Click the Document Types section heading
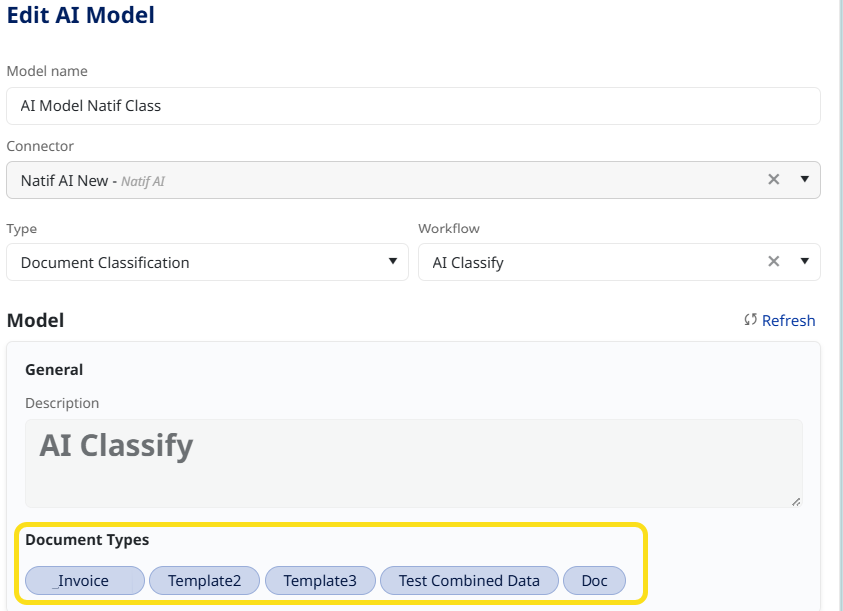The image size is (843, 611). pyautogui.click(x=87, y=540)
